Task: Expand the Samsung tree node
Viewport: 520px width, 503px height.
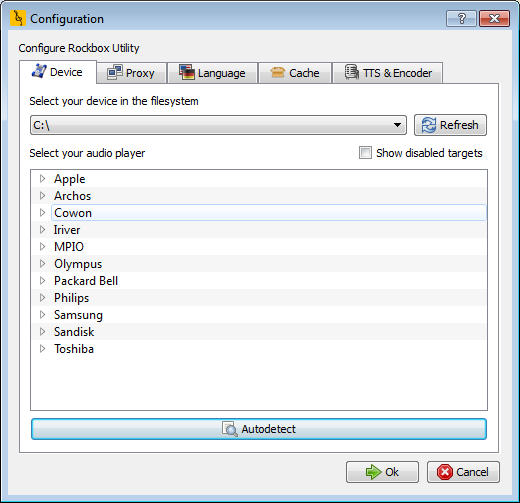Action: (42, 315)
